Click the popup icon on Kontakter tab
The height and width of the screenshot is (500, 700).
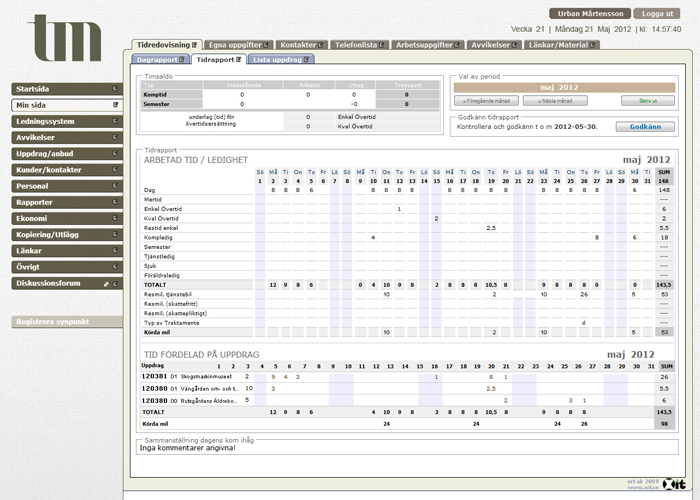point(321,45)
